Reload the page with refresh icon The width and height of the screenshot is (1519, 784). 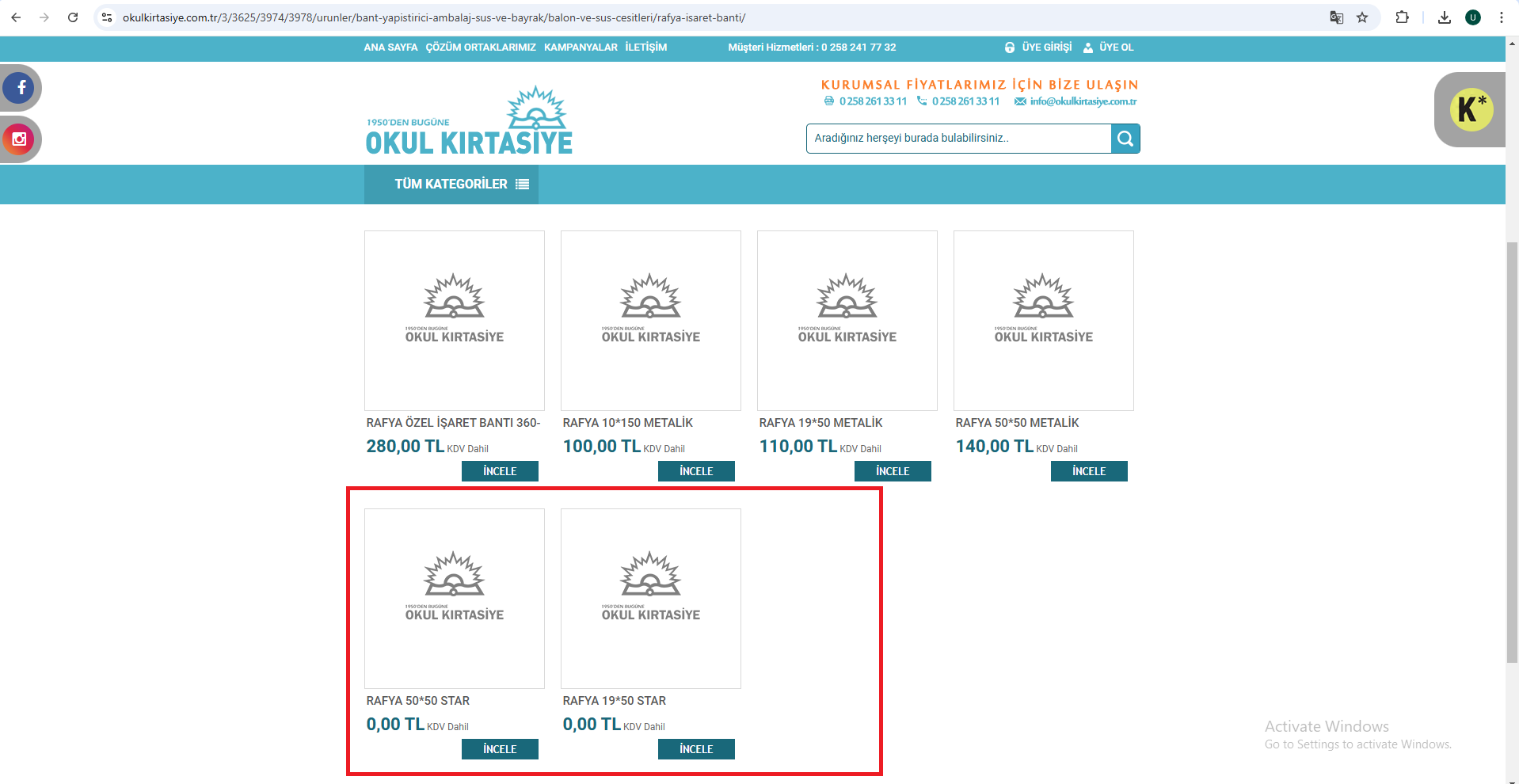(x=73, y=17)
